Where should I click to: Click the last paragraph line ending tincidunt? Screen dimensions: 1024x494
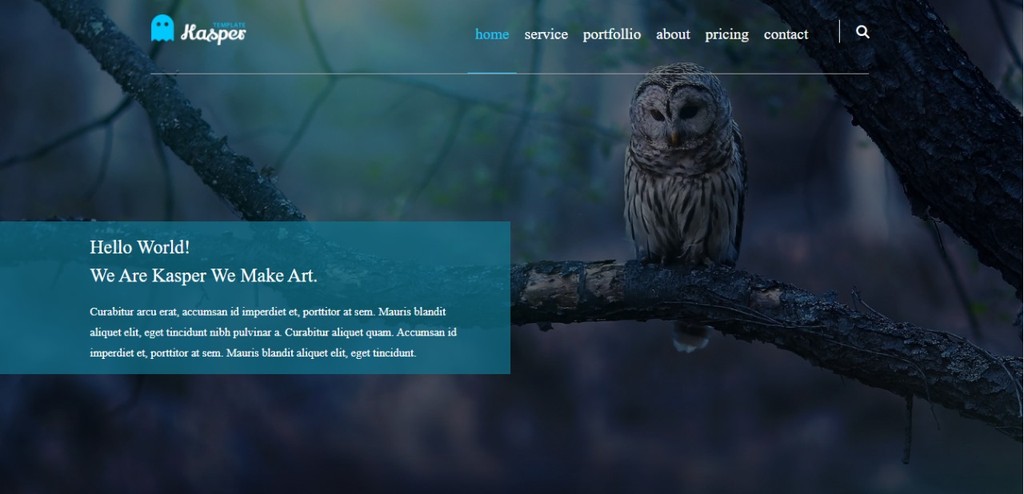pos(253,353)
